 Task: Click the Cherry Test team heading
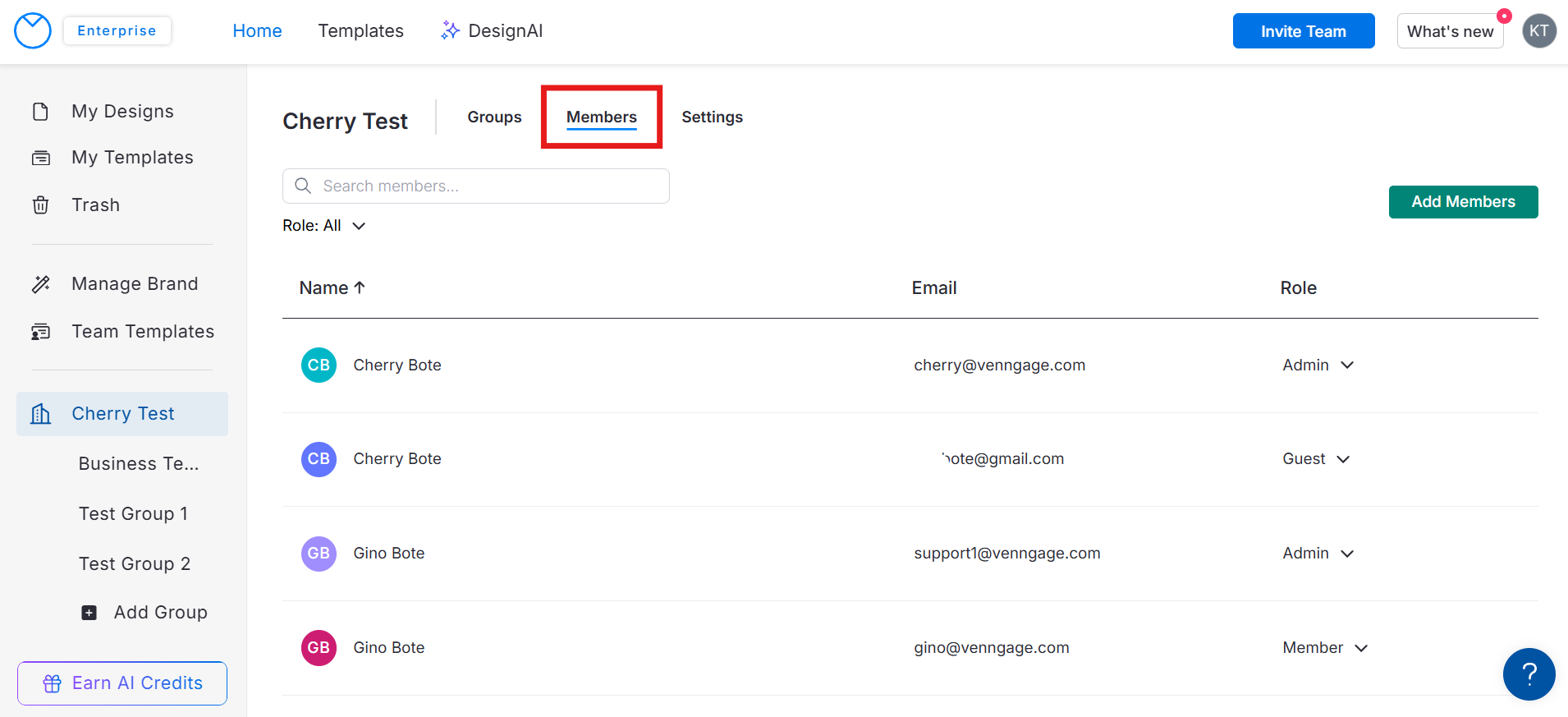pyautogui.click(x=345, y=122)
